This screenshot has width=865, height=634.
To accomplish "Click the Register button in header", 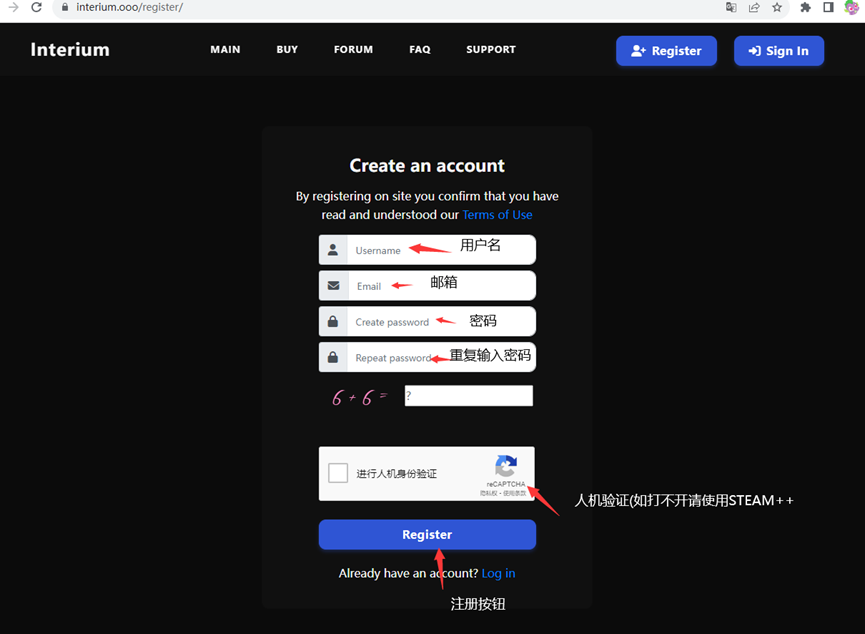I will (666, 51).
